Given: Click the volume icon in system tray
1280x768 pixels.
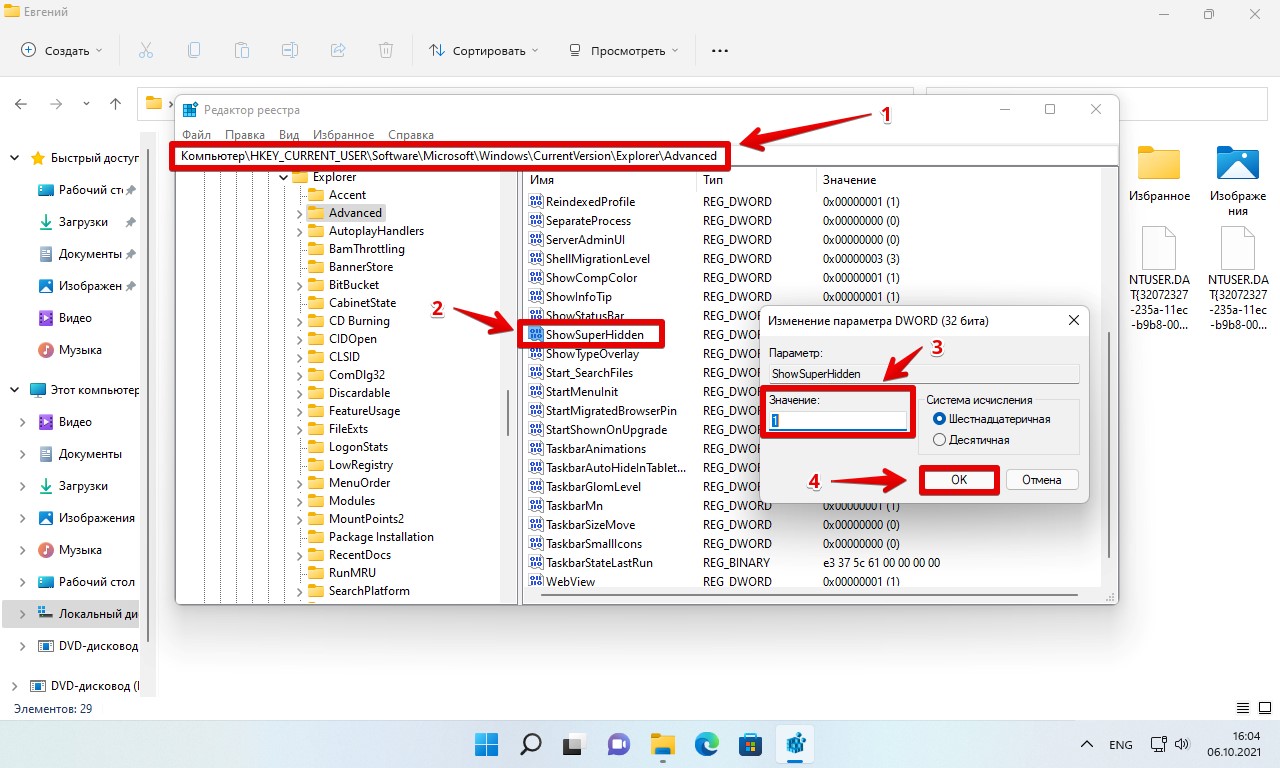Looking at the screenshot, I should [1182, 745].
